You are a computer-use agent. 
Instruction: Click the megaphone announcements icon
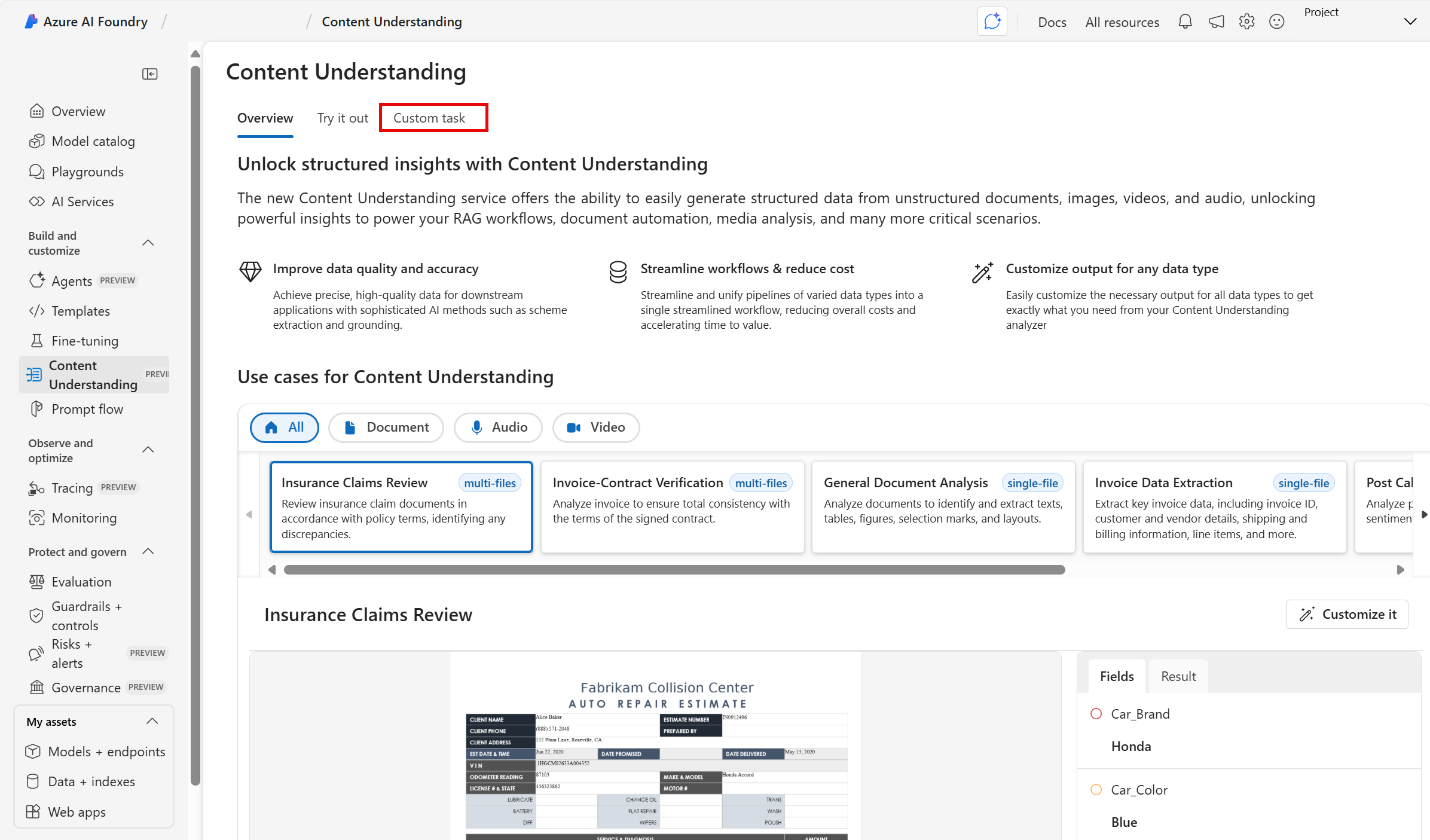tap(1216, 22)
